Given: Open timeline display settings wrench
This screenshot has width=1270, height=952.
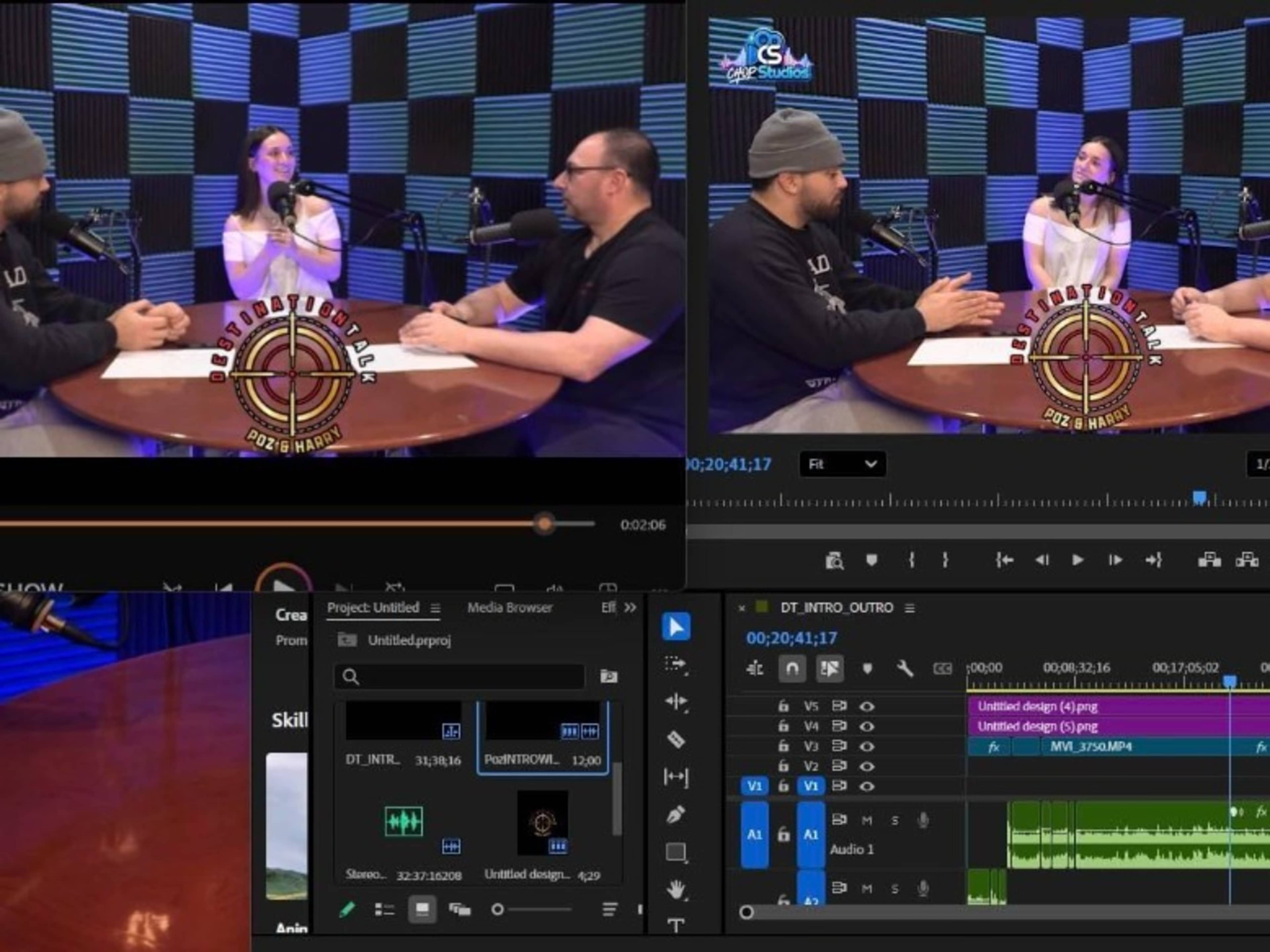Looking at the screenshot, I should 904,669.
